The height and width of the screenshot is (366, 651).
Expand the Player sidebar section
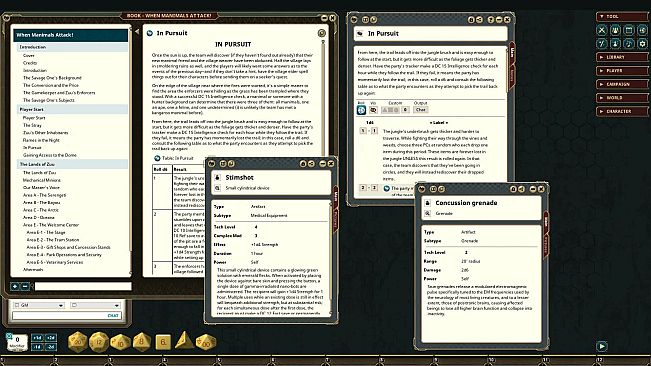click(x=622, y=71)
